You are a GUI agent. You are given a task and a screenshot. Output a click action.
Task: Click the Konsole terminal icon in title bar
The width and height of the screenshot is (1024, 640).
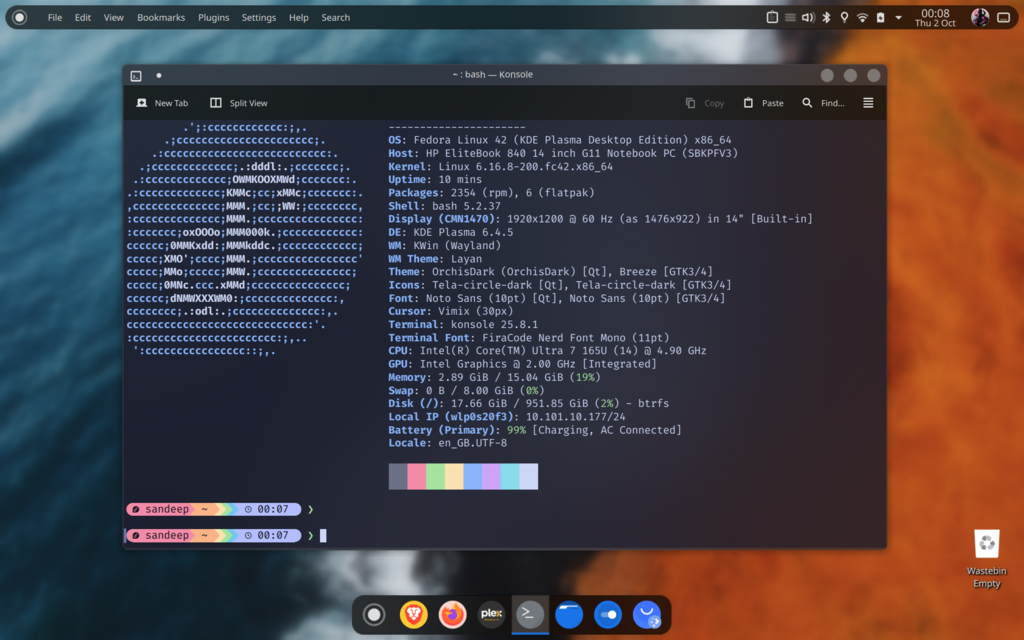(136, 76)
